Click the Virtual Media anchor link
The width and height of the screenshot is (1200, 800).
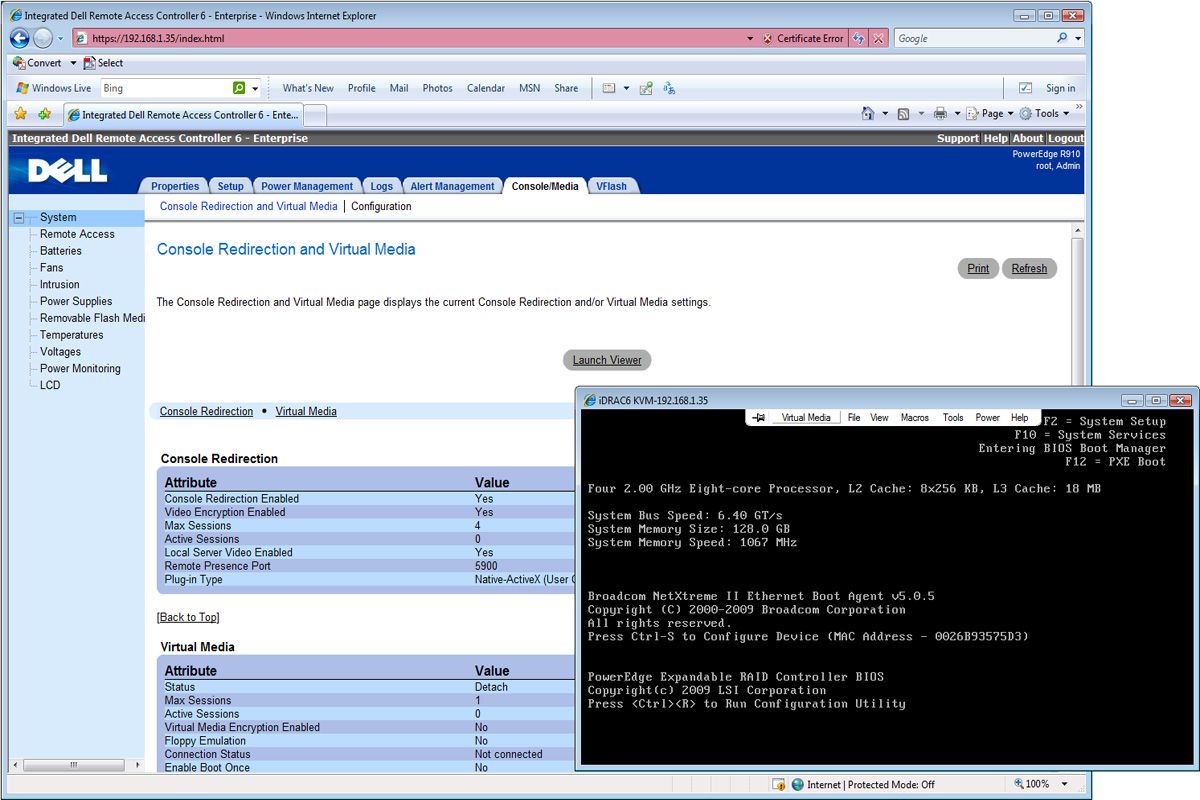click(306, 411)
